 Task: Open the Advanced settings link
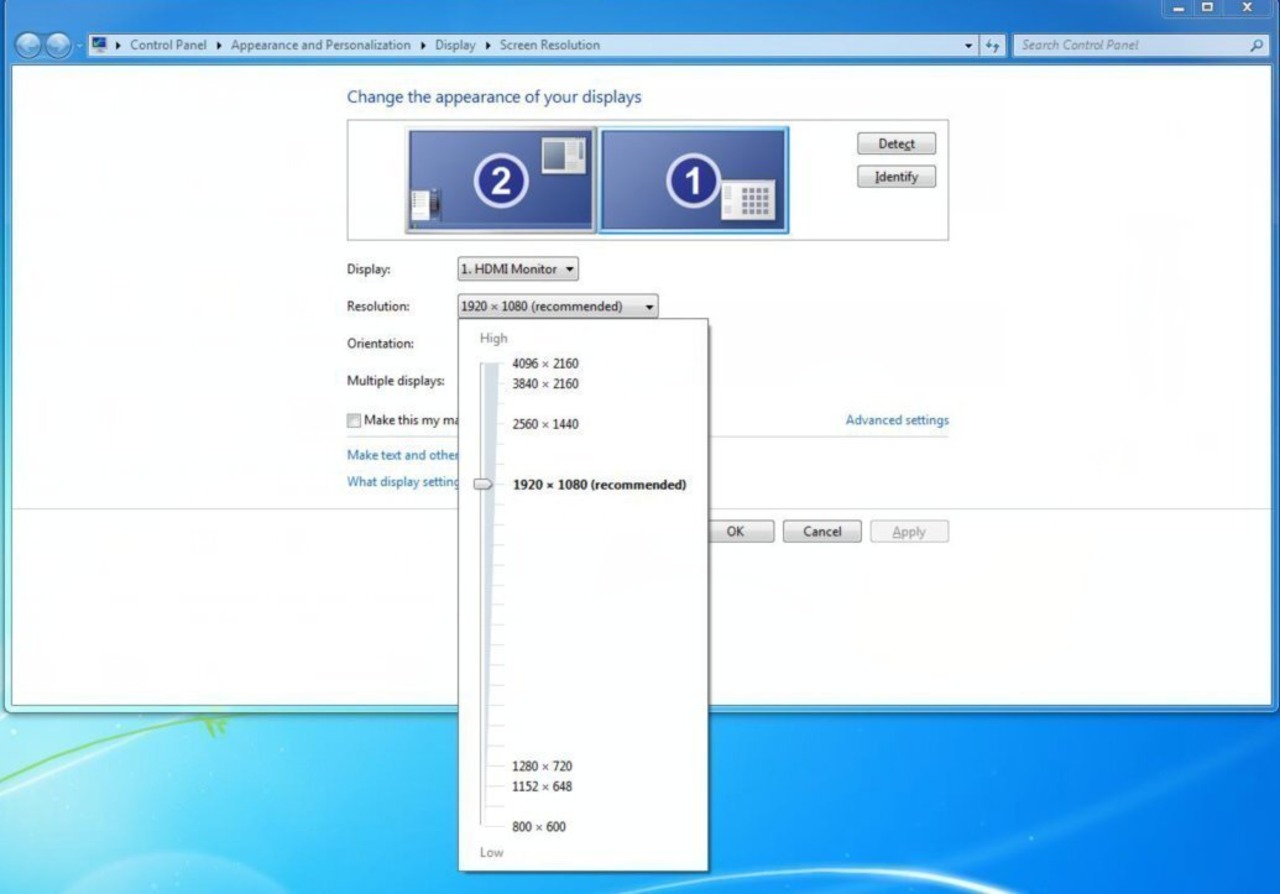(897, 420)
